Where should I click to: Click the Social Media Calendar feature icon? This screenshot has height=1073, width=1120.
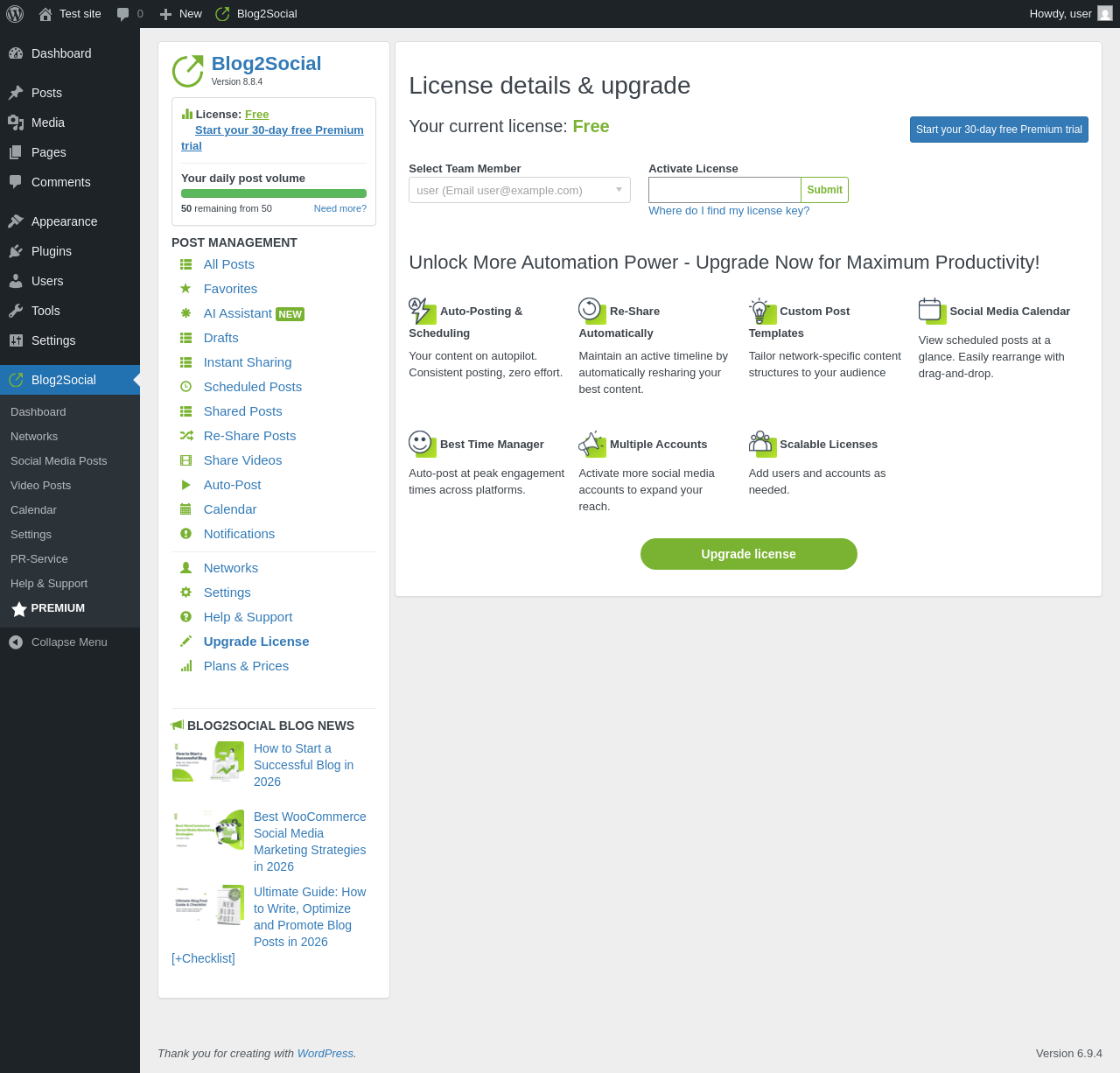click(x=932, y=311)
